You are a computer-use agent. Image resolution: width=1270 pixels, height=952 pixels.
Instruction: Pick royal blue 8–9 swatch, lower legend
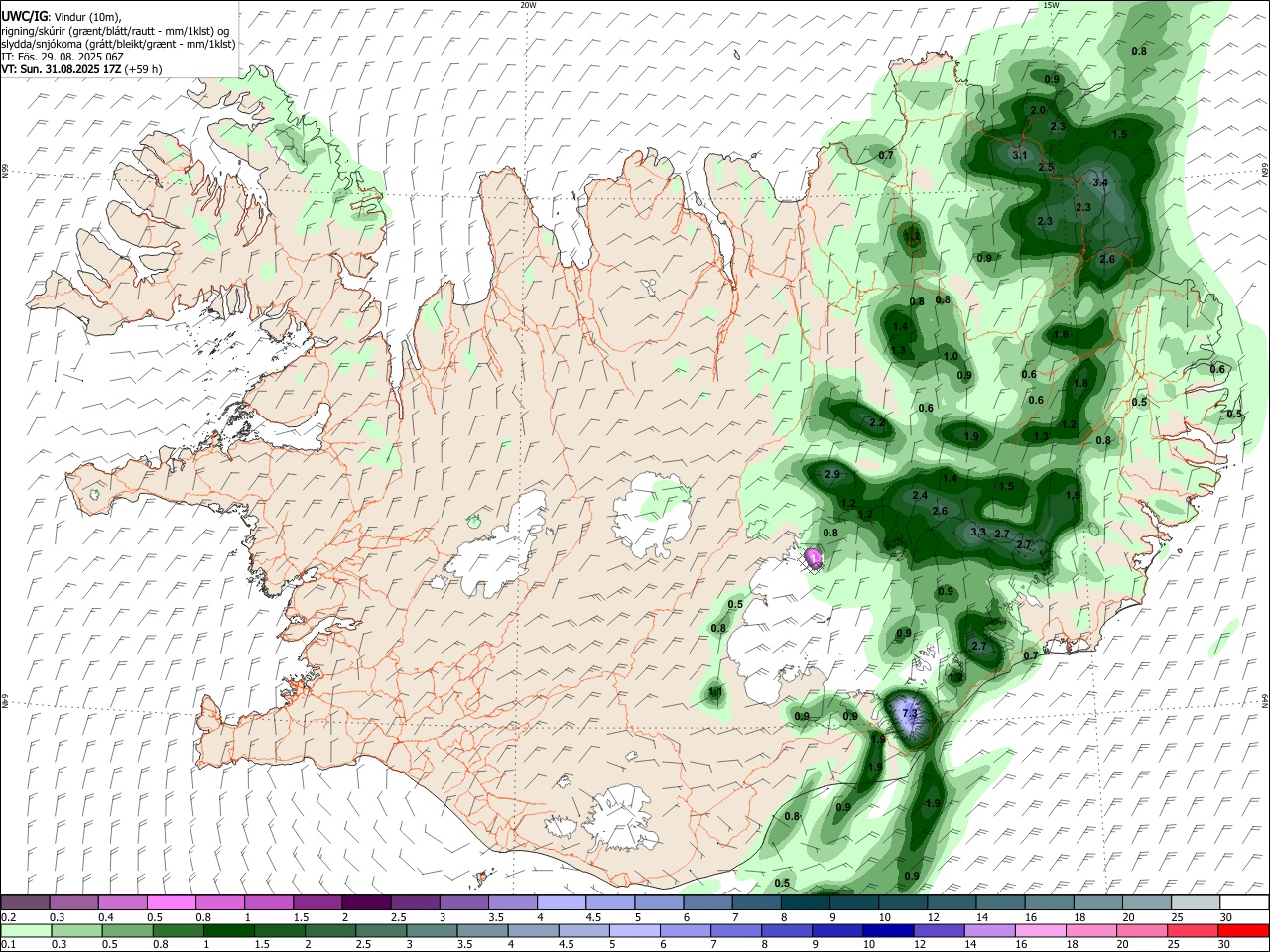(787, 930)
